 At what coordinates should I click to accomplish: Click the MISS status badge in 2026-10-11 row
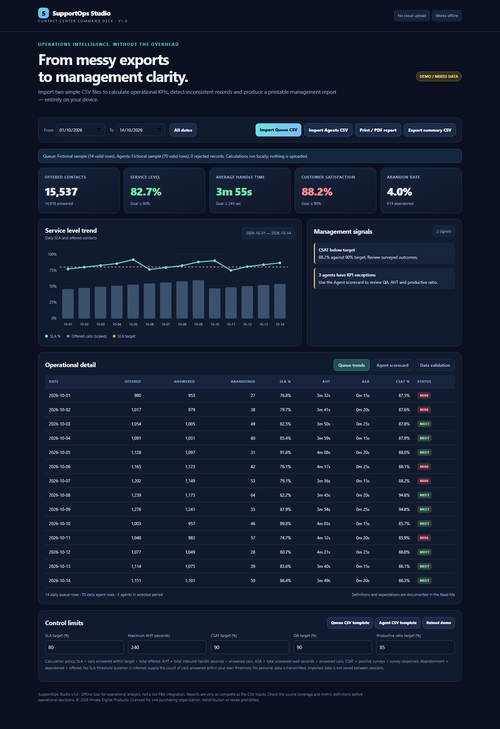(424, 538)
